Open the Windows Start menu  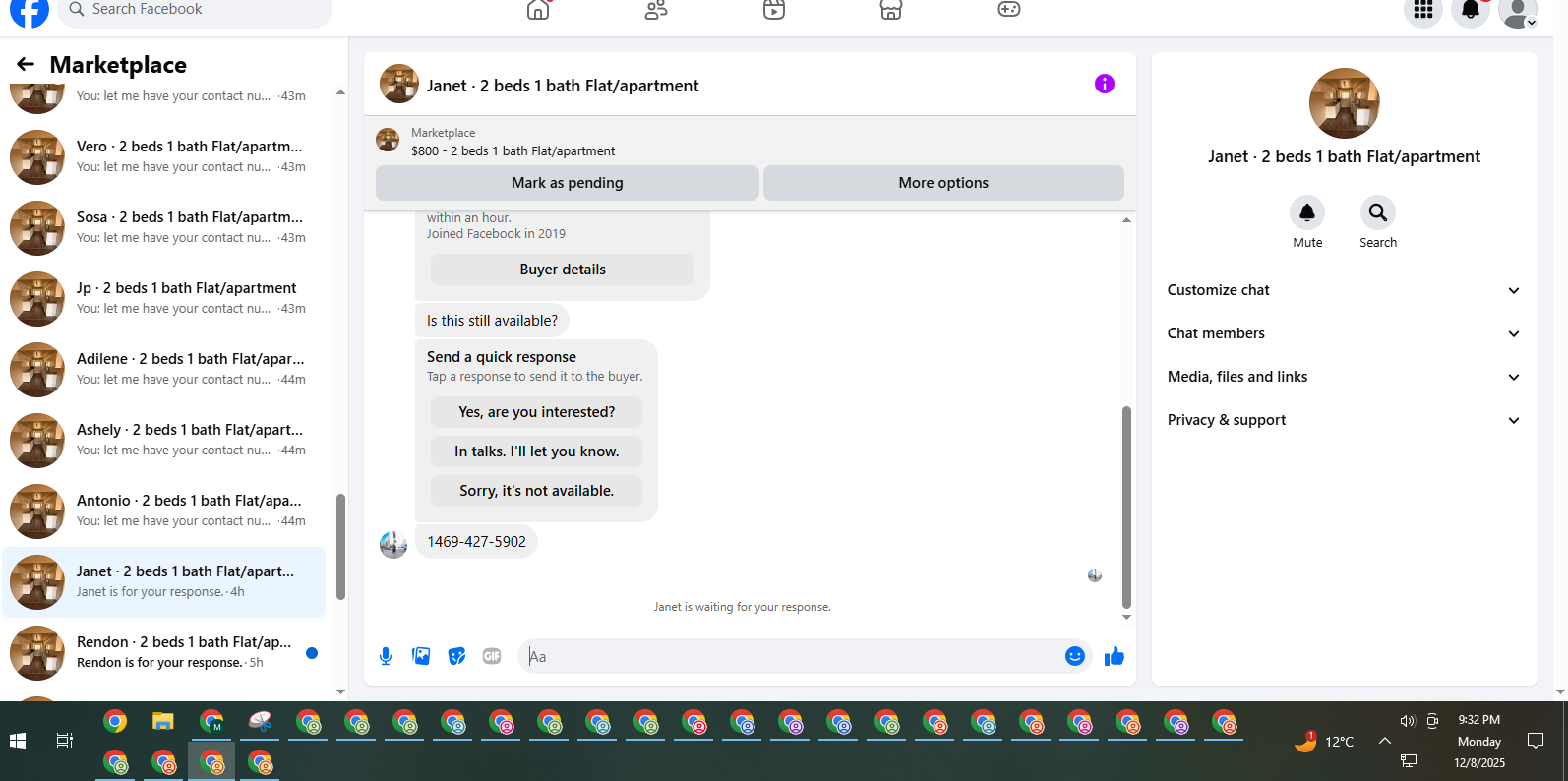click(x=18, y=741)
